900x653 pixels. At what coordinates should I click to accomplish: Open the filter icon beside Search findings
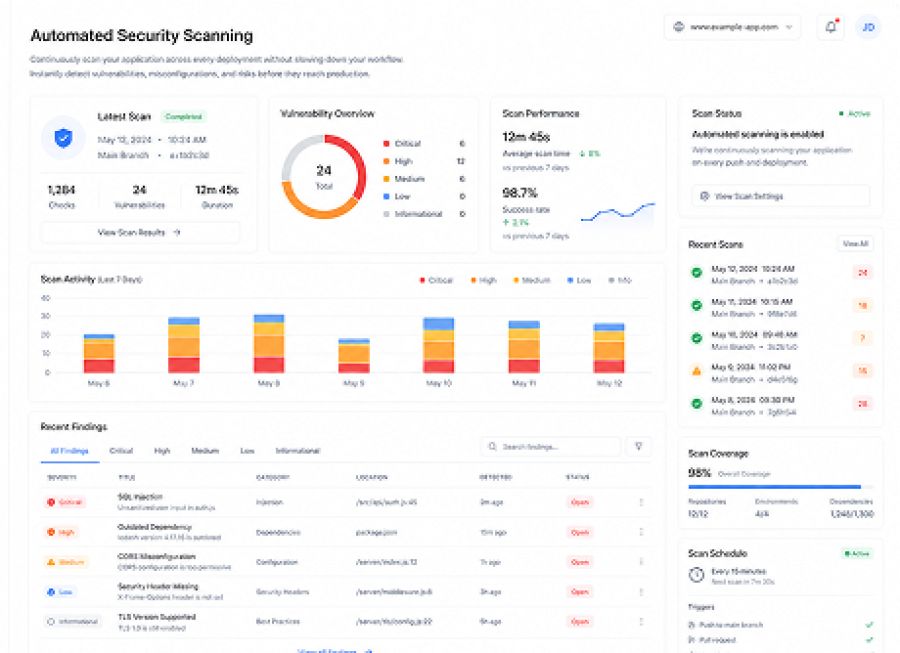coord(638,446)
